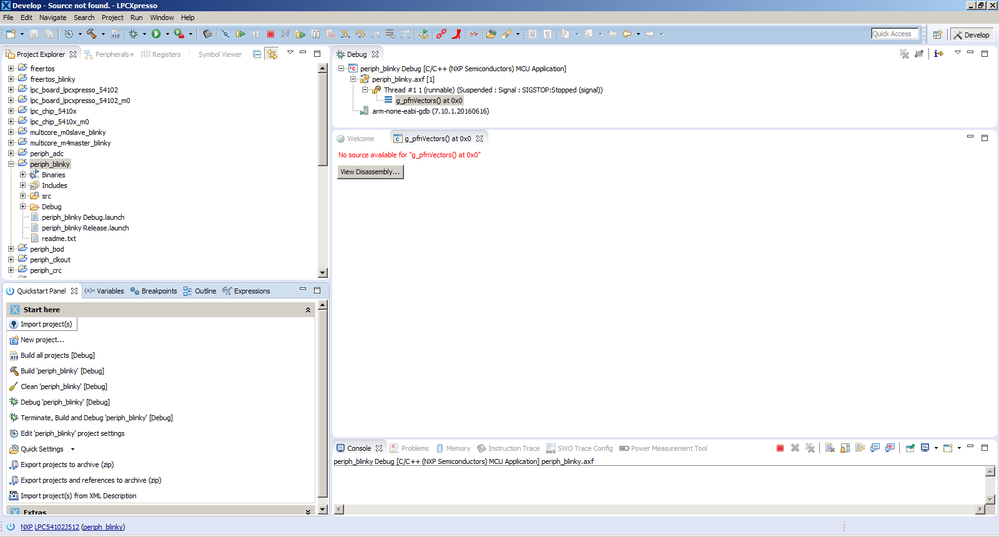Screen dimensions: 999x537
Task: Click Project Explorer scrollbar down arrow
Action: coord(322,273)
